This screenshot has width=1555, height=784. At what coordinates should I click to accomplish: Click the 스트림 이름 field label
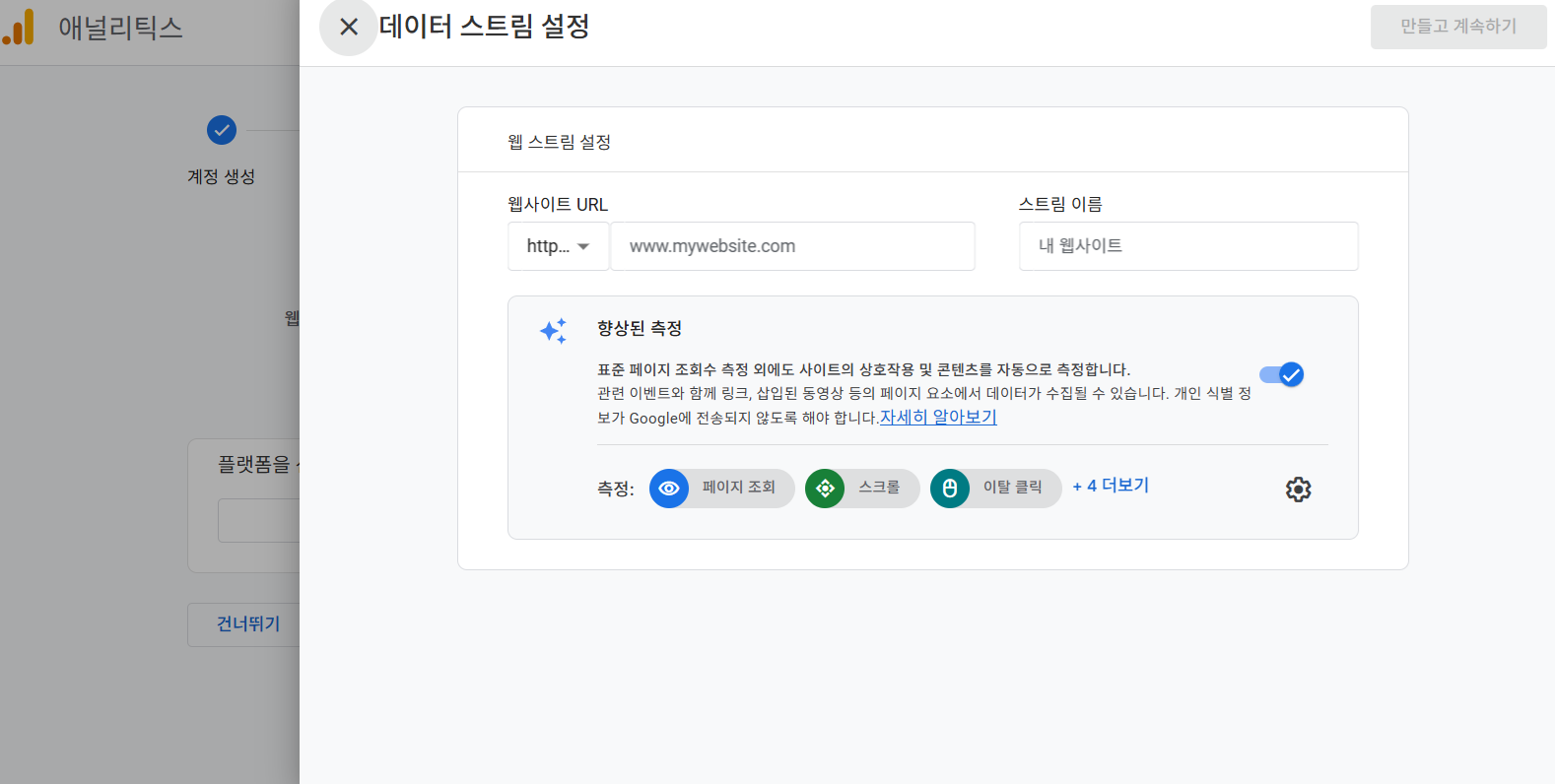(x=1060, y=204)
